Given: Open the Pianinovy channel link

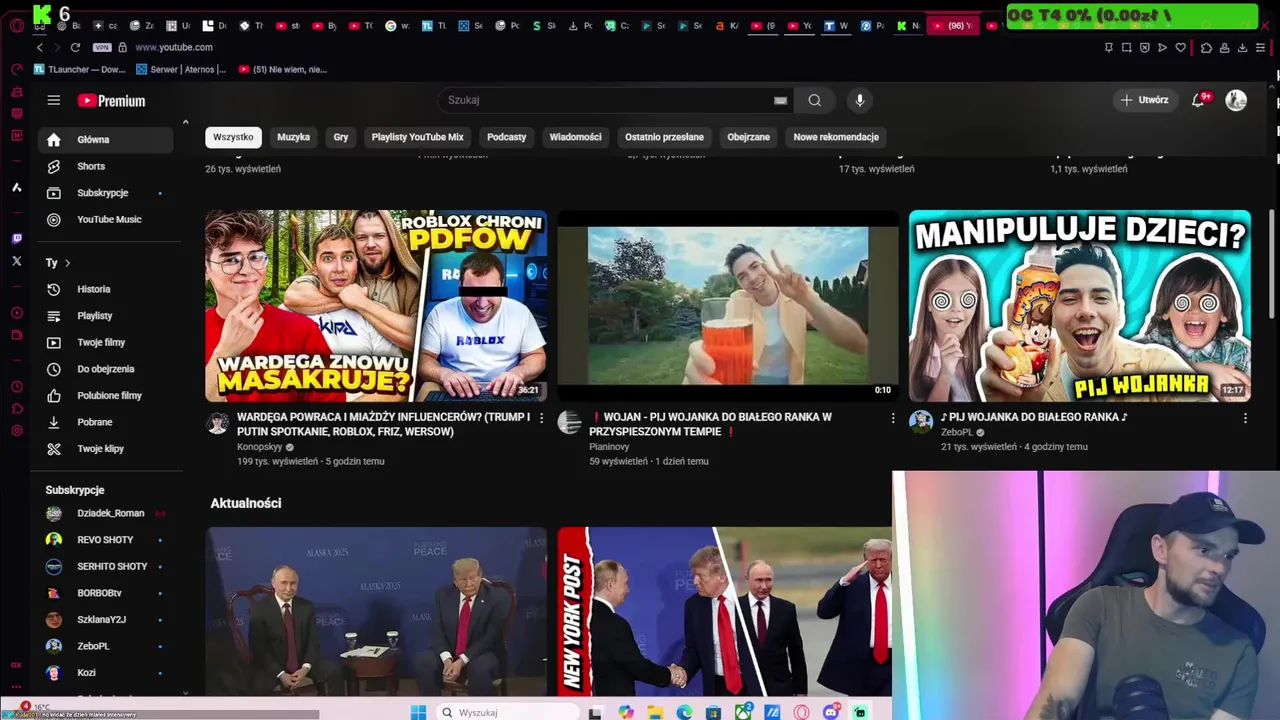Looking at the screenshot, I should [609, 447].
